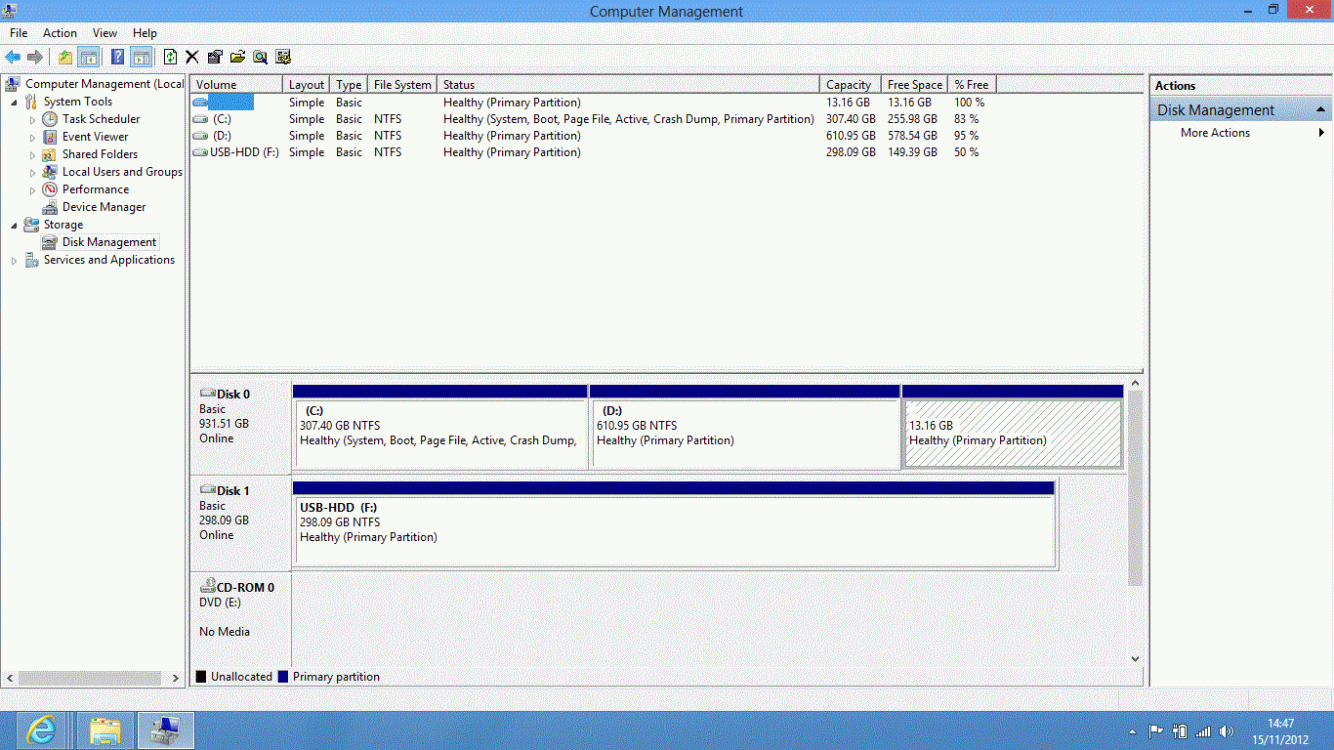
Task: Open the View menu
Action: (x=105, y=33)
